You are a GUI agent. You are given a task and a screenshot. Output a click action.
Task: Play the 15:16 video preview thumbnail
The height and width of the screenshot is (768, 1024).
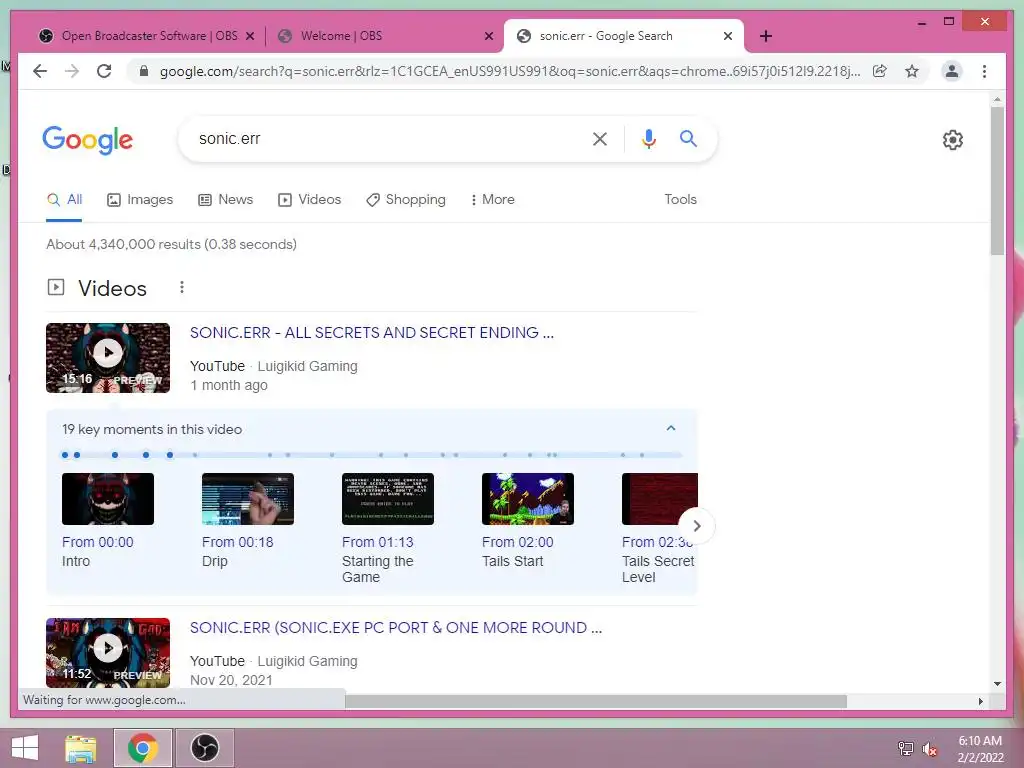point(108,358)
